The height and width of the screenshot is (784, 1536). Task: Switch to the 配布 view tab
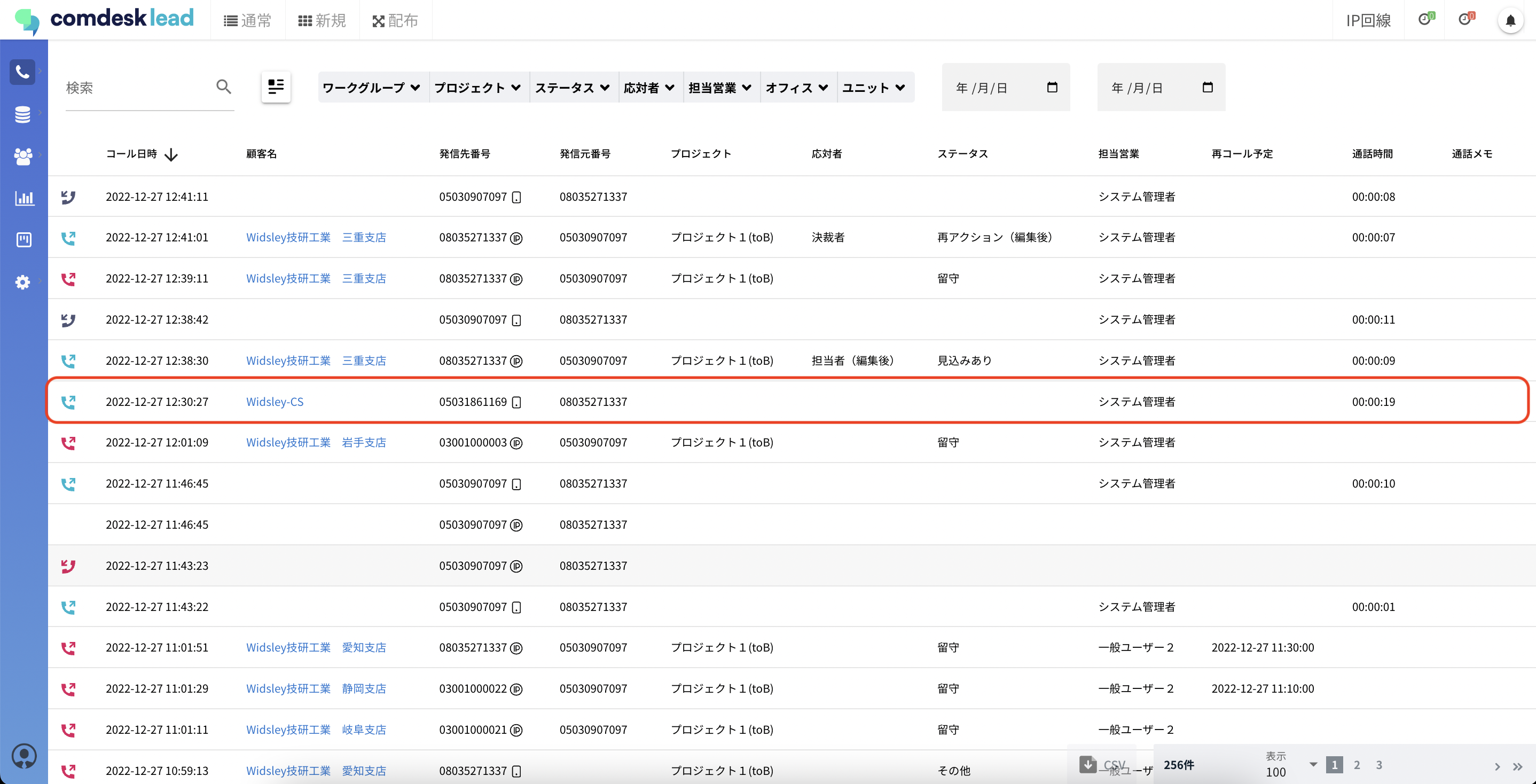(395, 21)
